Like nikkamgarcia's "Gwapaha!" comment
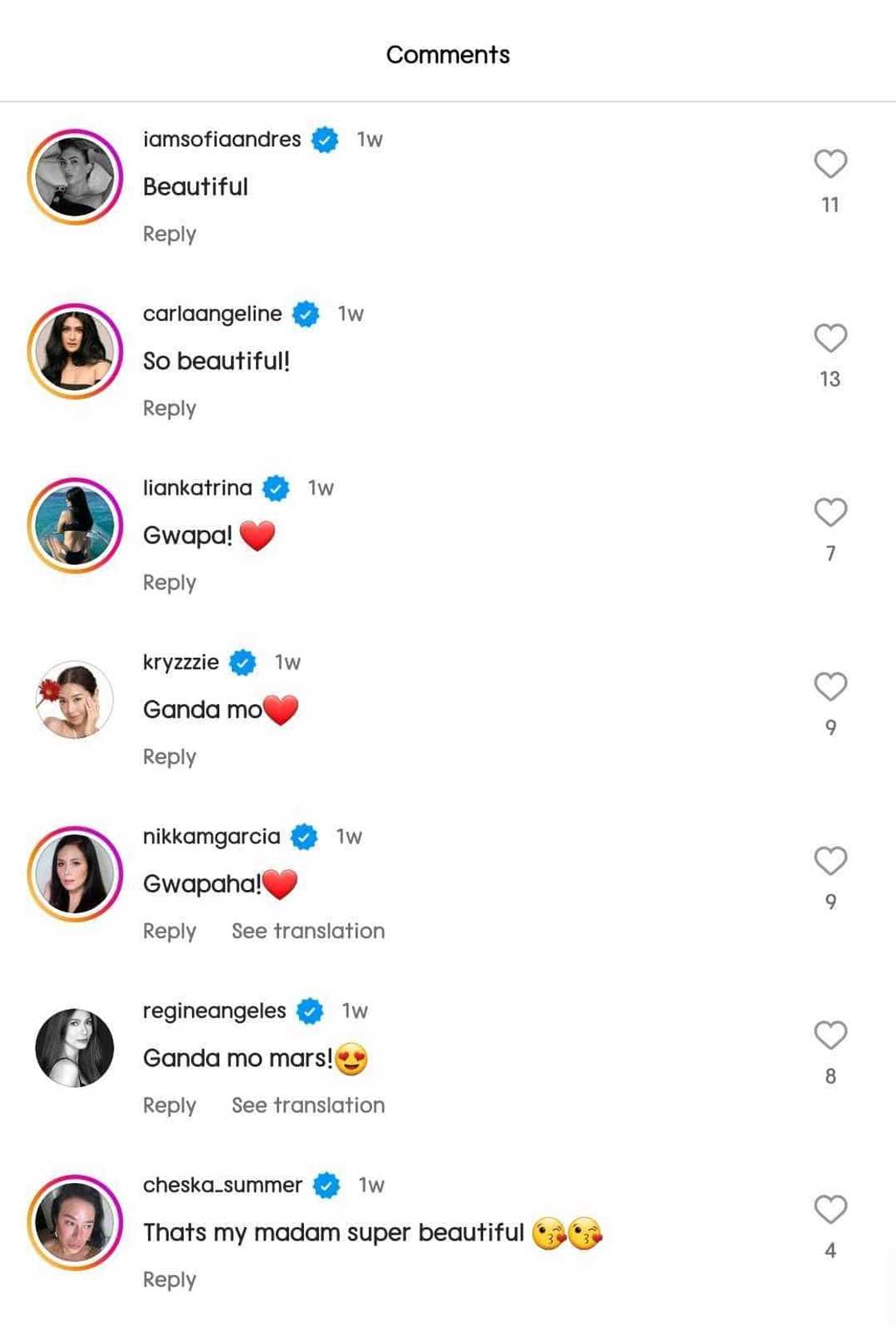 click(830, 861)
